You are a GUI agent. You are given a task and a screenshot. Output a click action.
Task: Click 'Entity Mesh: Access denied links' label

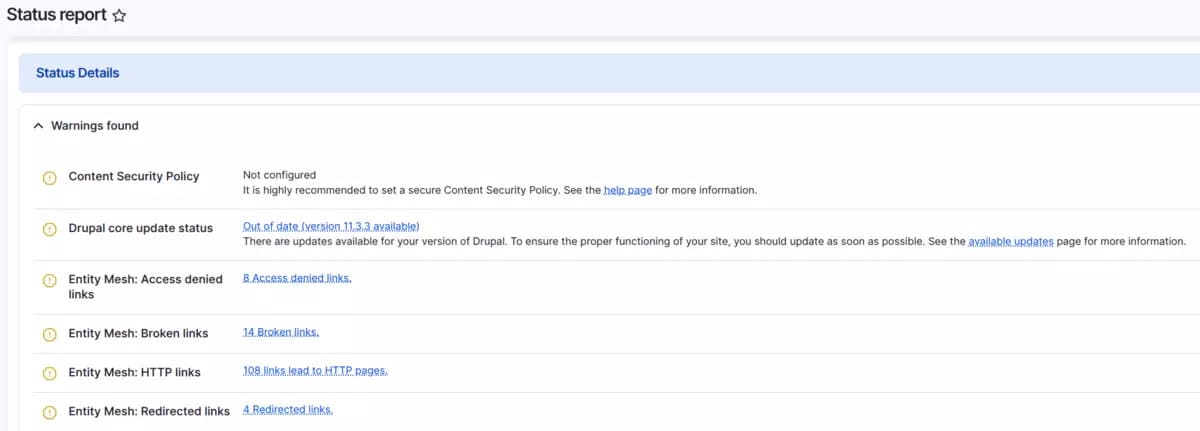[146, 287]
